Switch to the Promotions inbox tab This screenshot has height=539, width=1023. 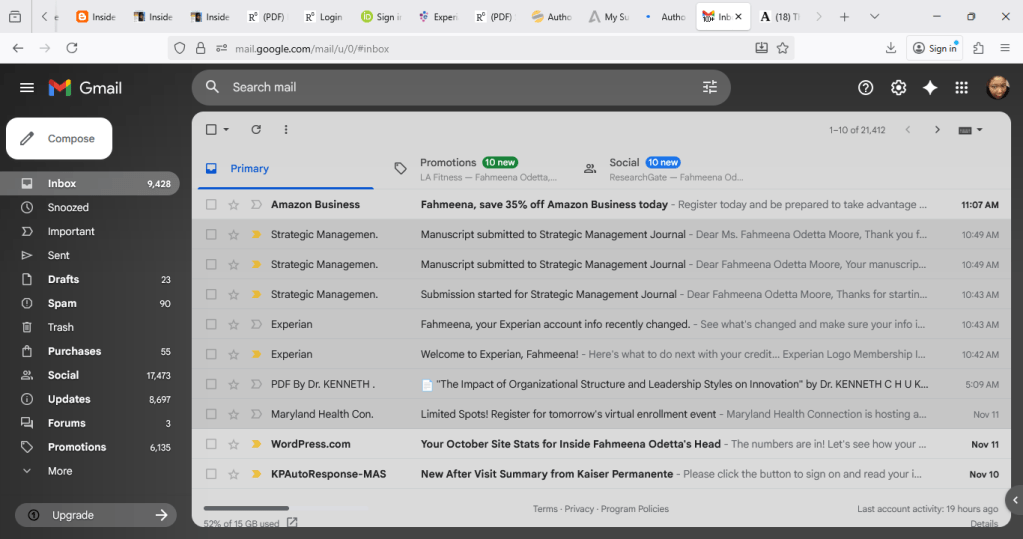476,168
